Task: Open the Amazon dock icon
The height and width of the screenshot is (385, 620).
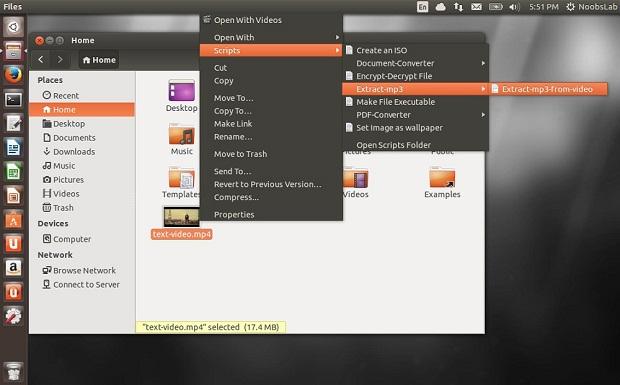Action: pos(13,268)
